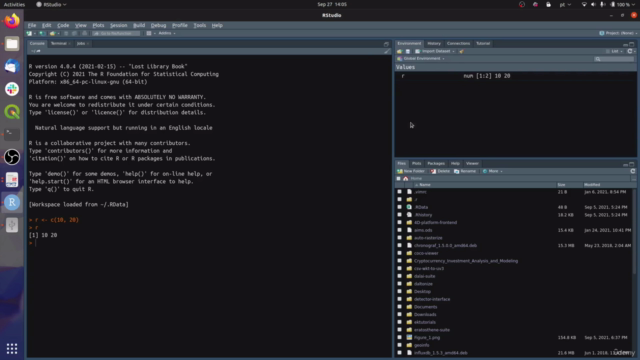Refresh the Files pane listing

pyautogui.click(x=633, y=171)
